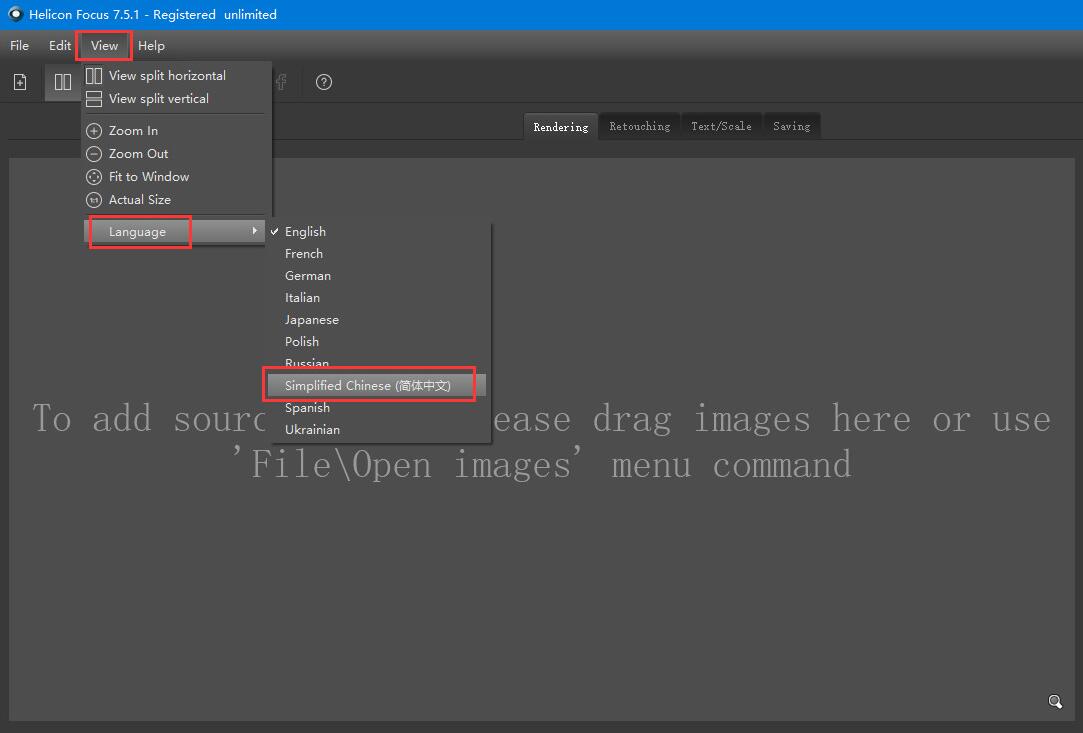1083x733 pixels.
Task: Toggle the split view toolbar button
Action: tap(63, 82)
